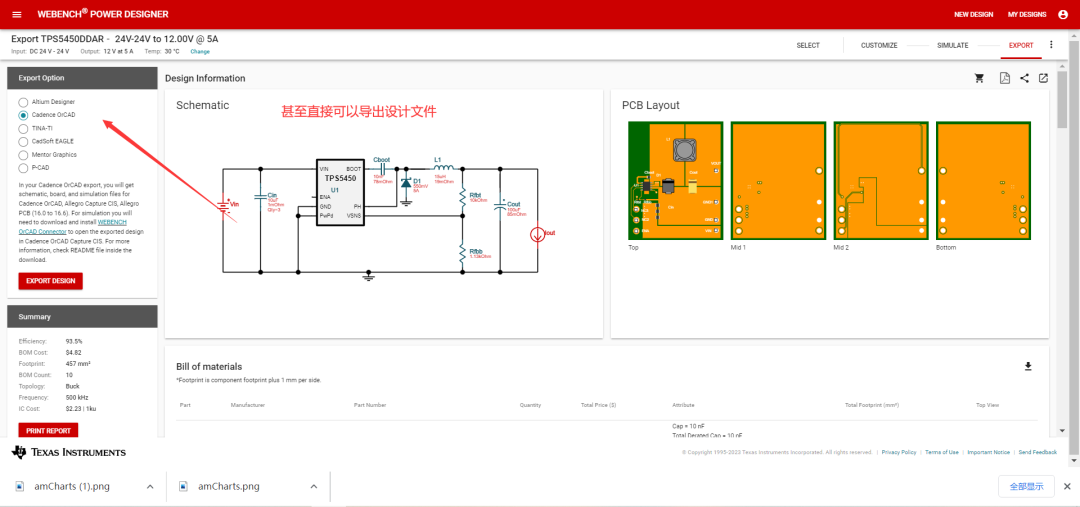The height and width of the screenshot is (507, 1080).
Task: Open the Privacy Policy link
Action: coord(899,453)
